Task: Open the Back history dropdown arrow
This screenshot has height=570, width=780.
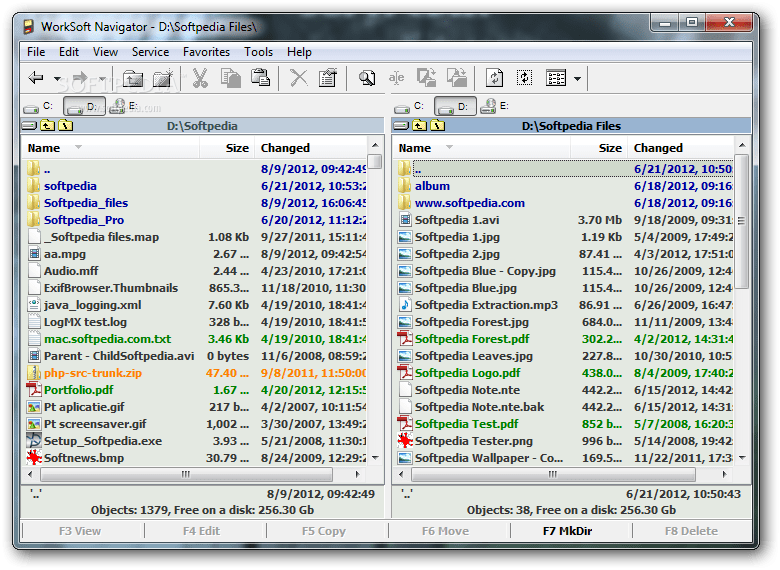Action: click(x=57, y=79)
